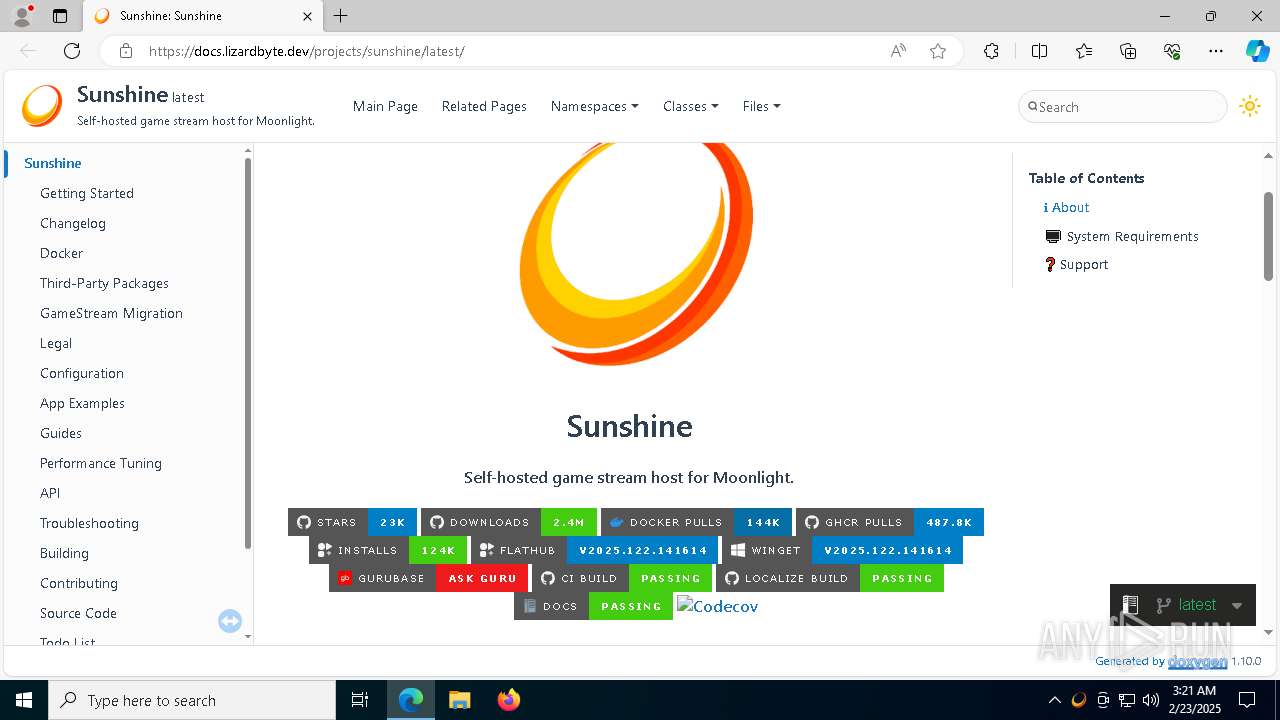This screenshot has height=720, width=1280.
Task: Open Browser essentials heart icon
Action: tap(1172, 51)
